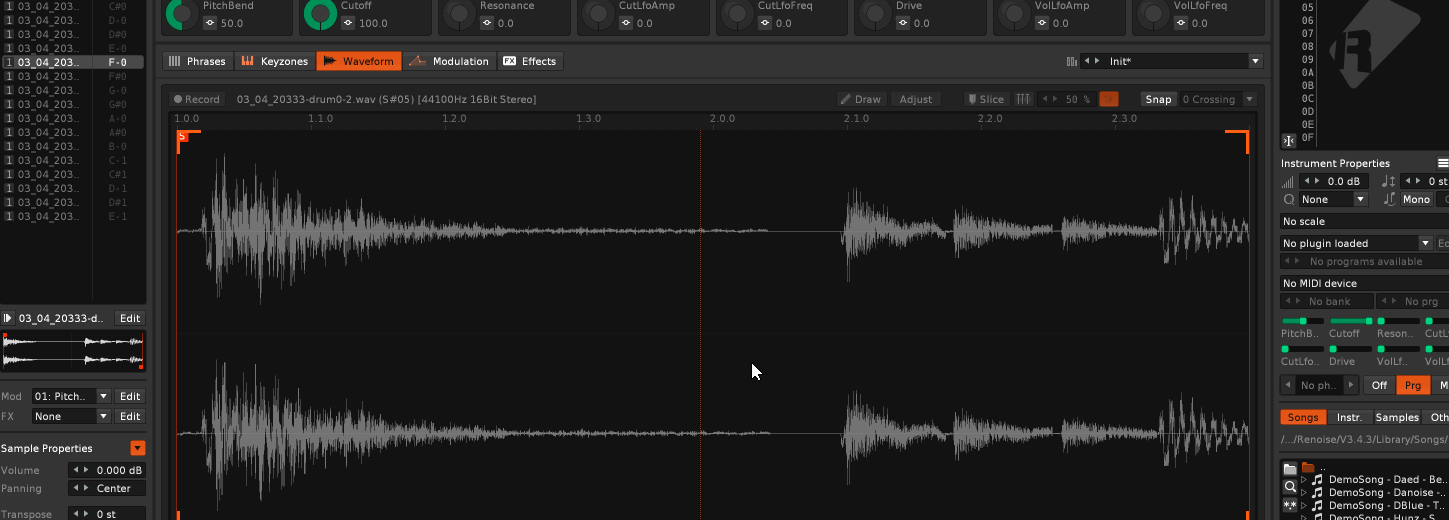Click the Adjust button
Image resolution: width=1449 pixels, height=520 pixels.
915,99
